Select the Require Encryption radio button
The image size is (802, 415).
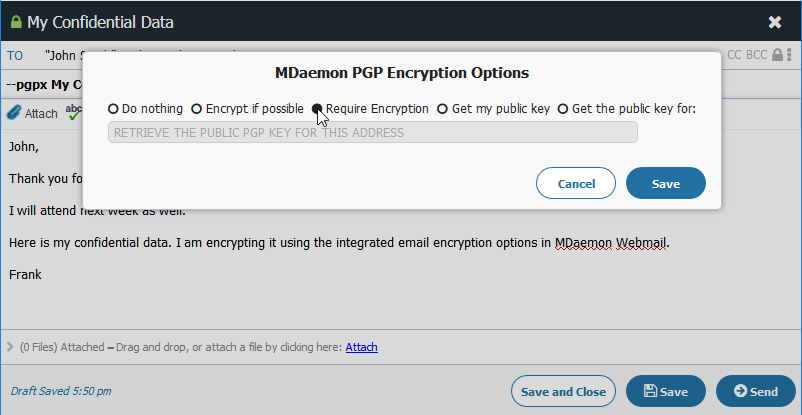pyautogui.click(x=317, y=109)
